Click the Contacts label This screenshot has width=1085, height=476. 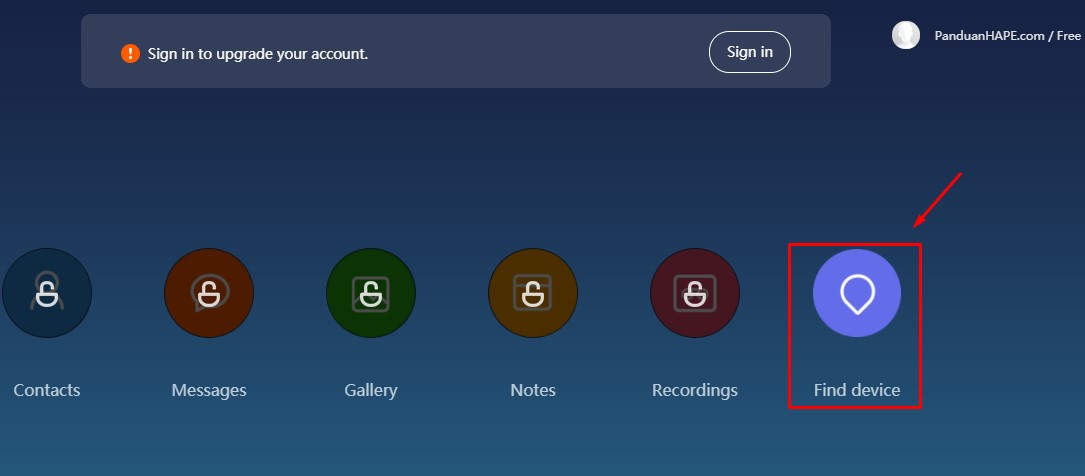pos(47,390)
